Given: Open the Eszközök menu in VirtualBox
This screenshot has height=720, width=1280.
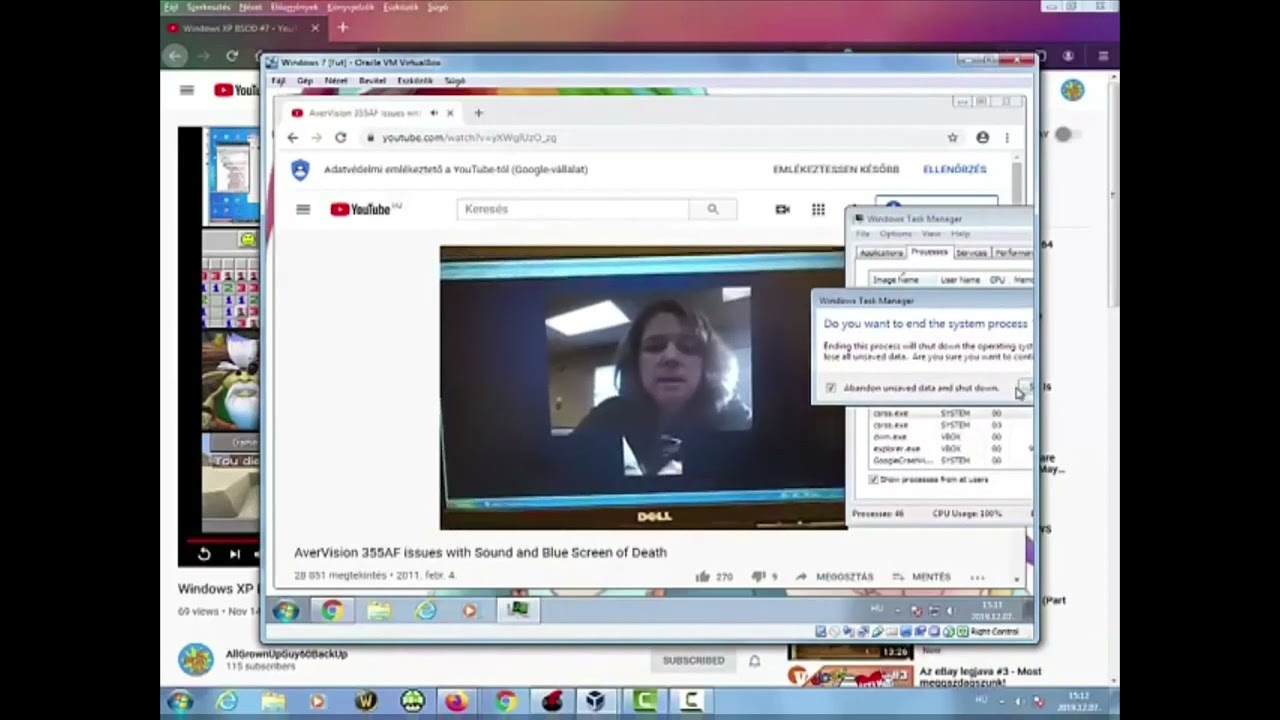Looking at the screenshot, I should click(x=415, y=80).
